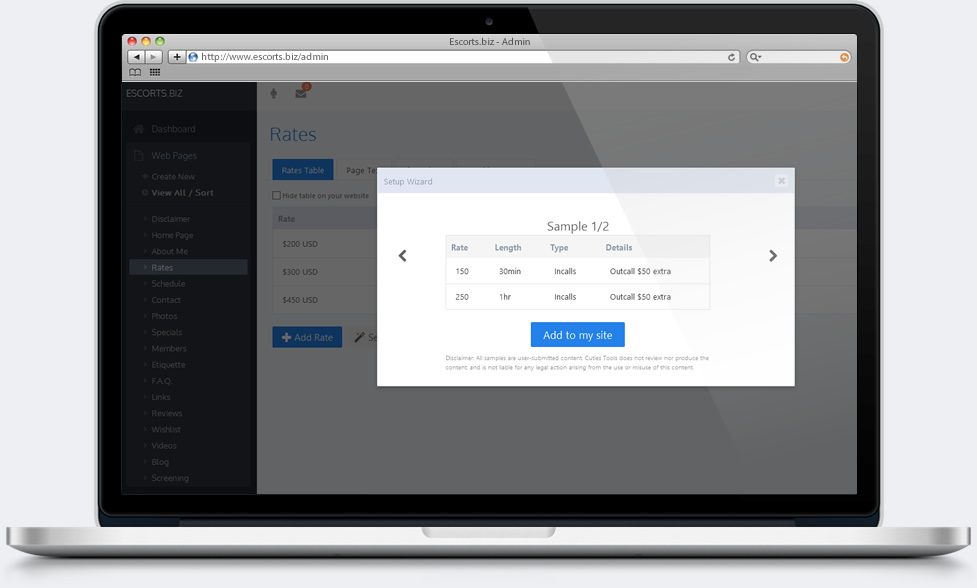The width and height of the screenshot is (977, 588).
Task: Open View All / Sort in sidebar
Action: [x=182, y=192]
